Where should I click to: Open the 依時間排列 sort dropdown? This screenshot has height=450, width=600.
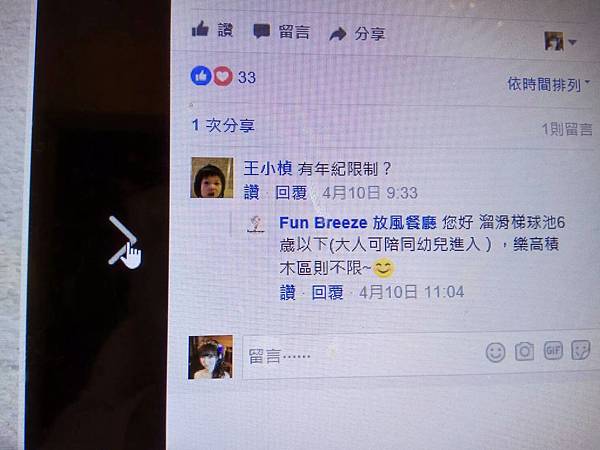click(548, 84)
